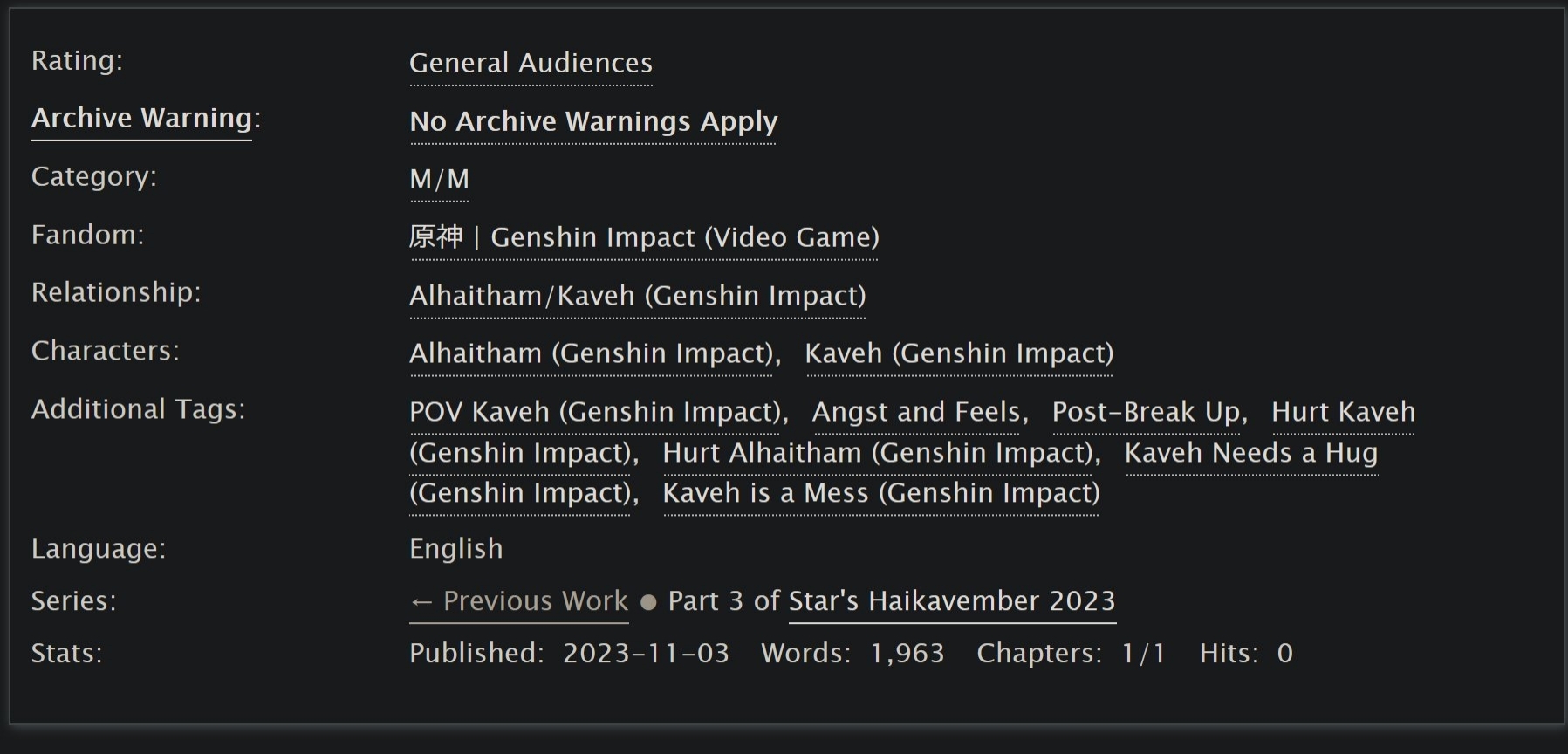Click the Hurt Kaveh (Genshin Impact) tag
This screenshot has height=754, width=1568.
(x=1343, y=412)
